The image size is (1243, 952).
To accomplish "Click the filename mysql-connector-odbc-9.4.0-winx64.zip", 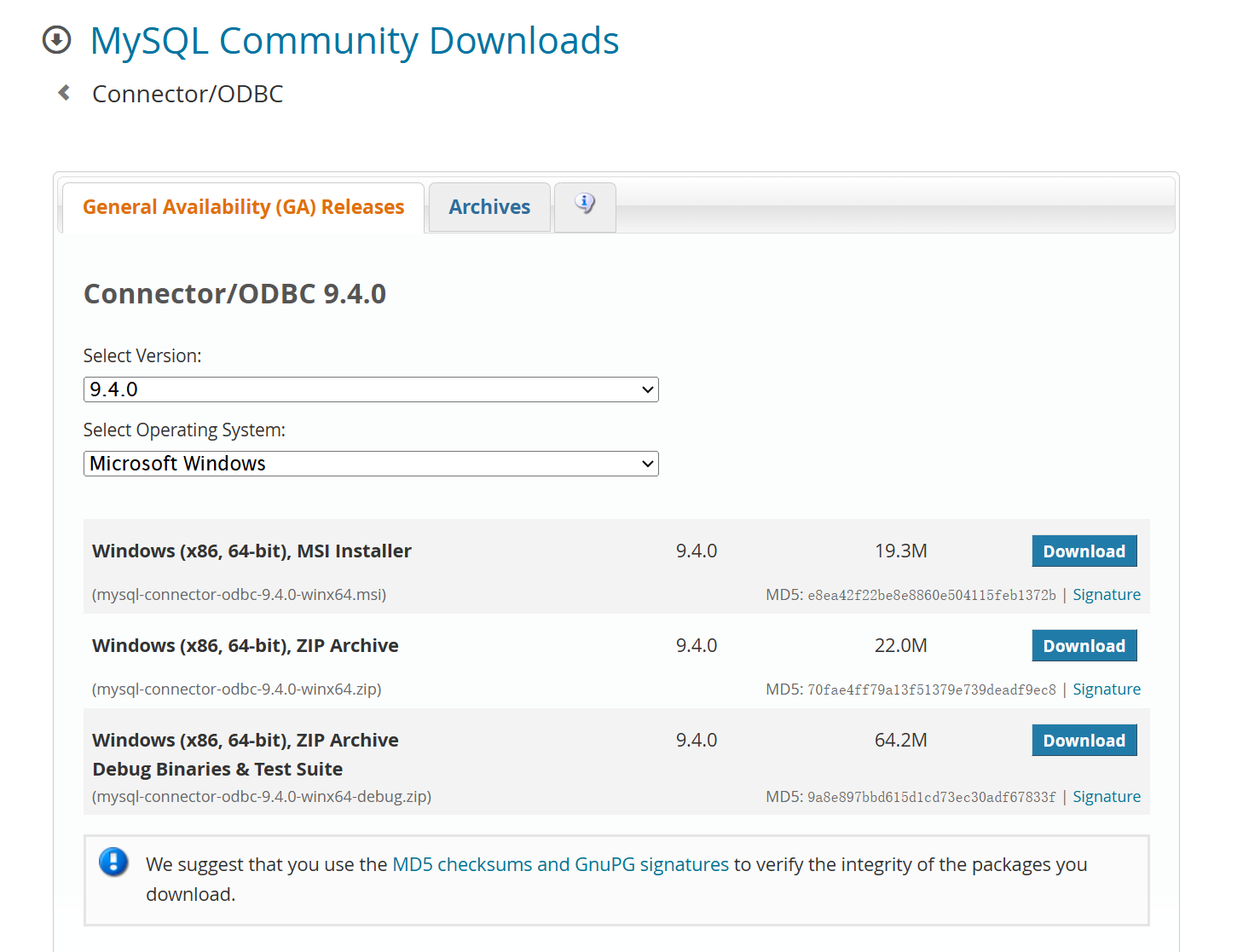I will (x=236, y=689).
